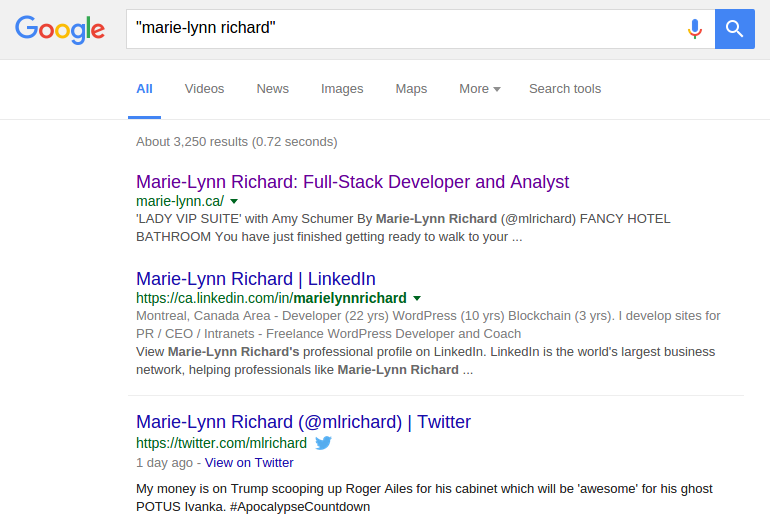Click the twitter.com/mlrichard URL
Screen dimensions: 770x532
click(221, 443)
